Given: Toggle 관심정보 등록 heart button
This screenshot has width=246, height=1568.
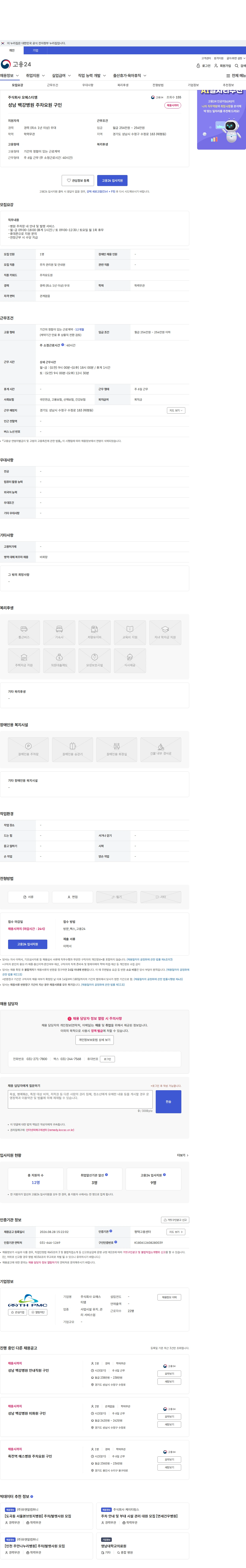Looking at the screenshot, I should tap(78, 180).
